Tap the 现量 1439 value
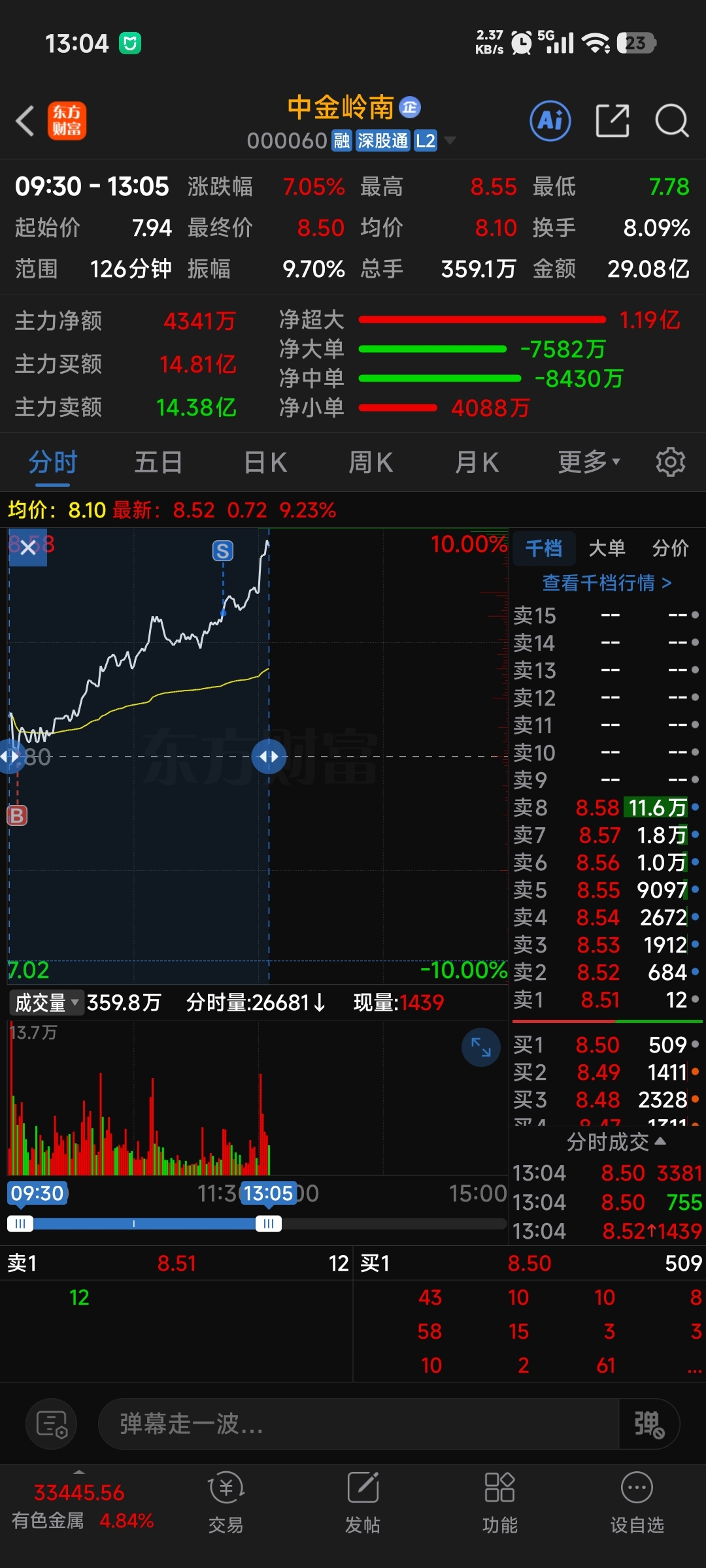Screen dimensions: 706x1568 (x=422, y=1002)
